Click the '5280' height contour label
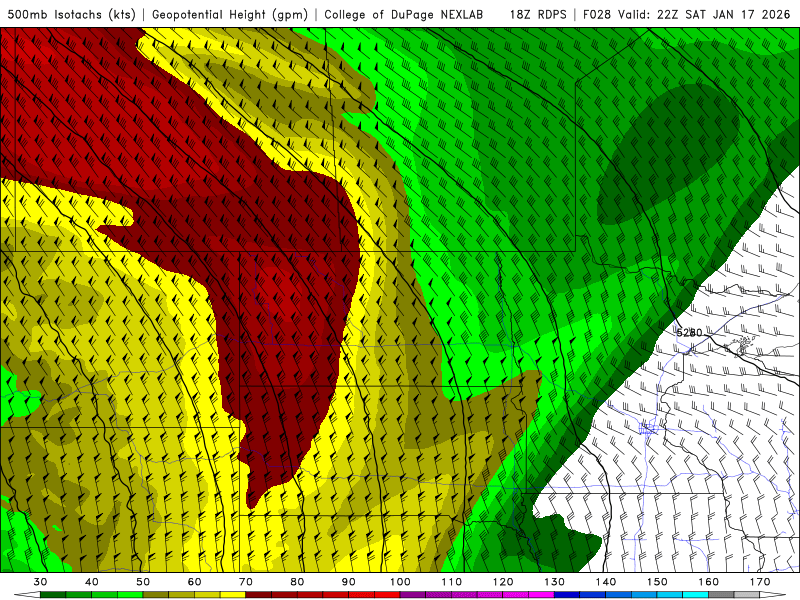This screenshot has height=600, width=800. point(690,333)
